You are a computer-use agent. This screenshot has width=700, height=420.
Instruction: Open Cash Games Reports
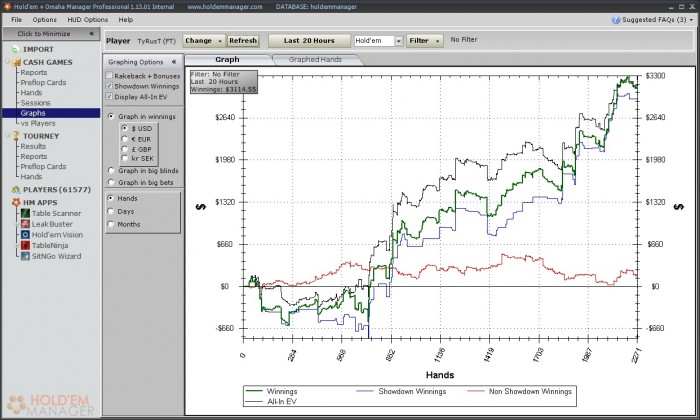33,72
